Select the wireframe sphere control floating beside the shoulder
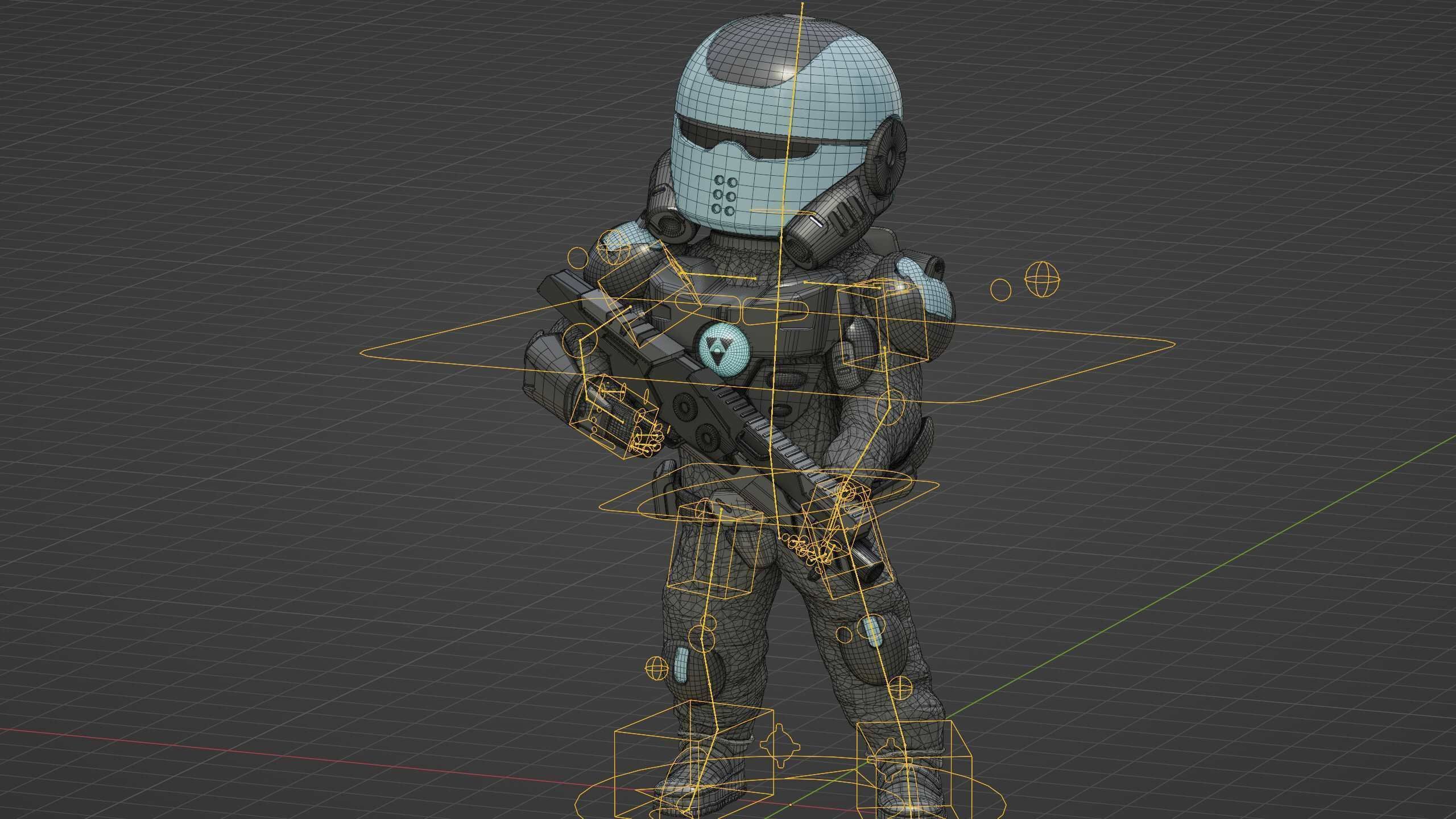Viewport: 1456px width, 819px height. (x=1043, y=280)
